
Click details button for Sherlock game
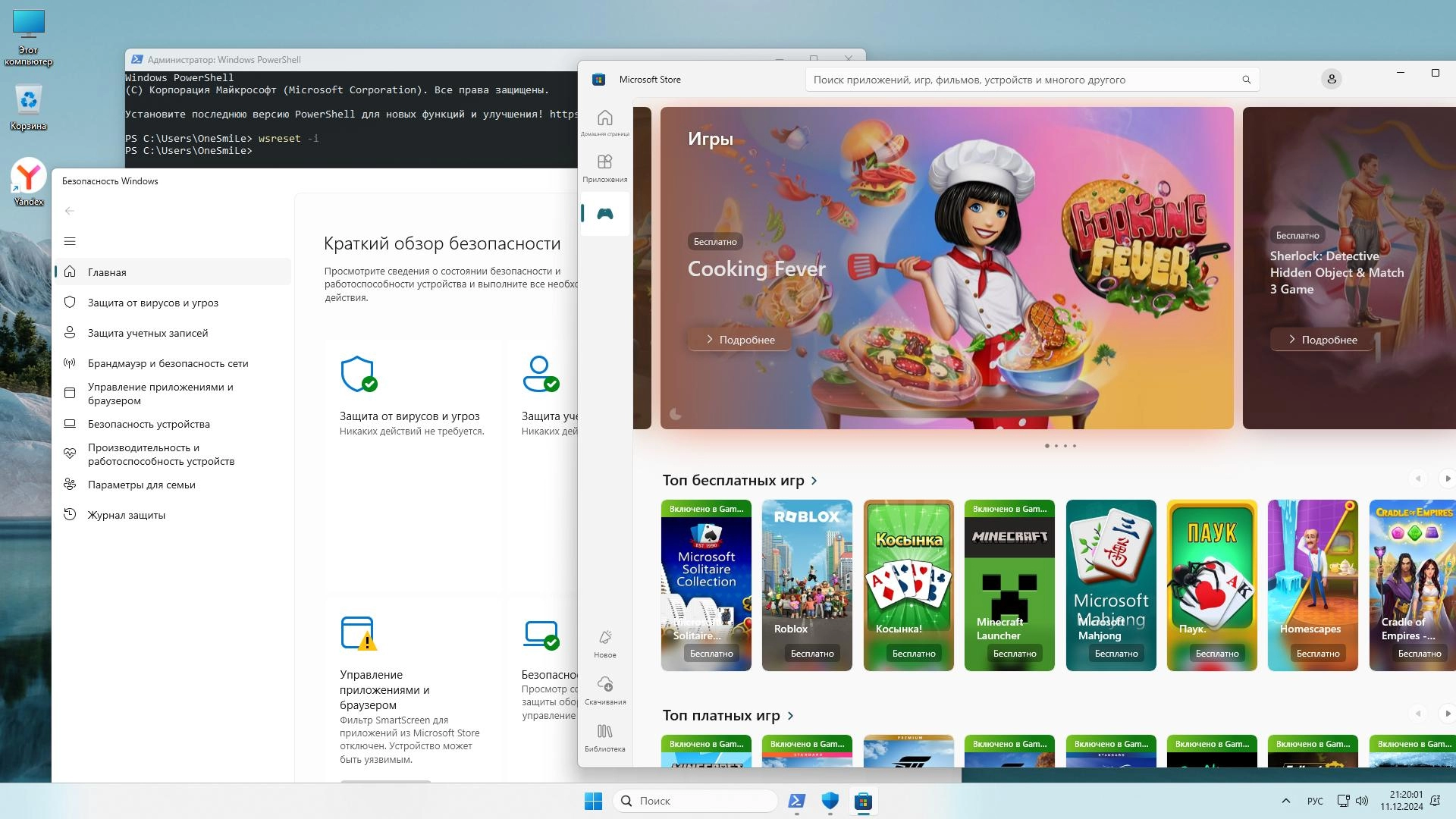1322,340
